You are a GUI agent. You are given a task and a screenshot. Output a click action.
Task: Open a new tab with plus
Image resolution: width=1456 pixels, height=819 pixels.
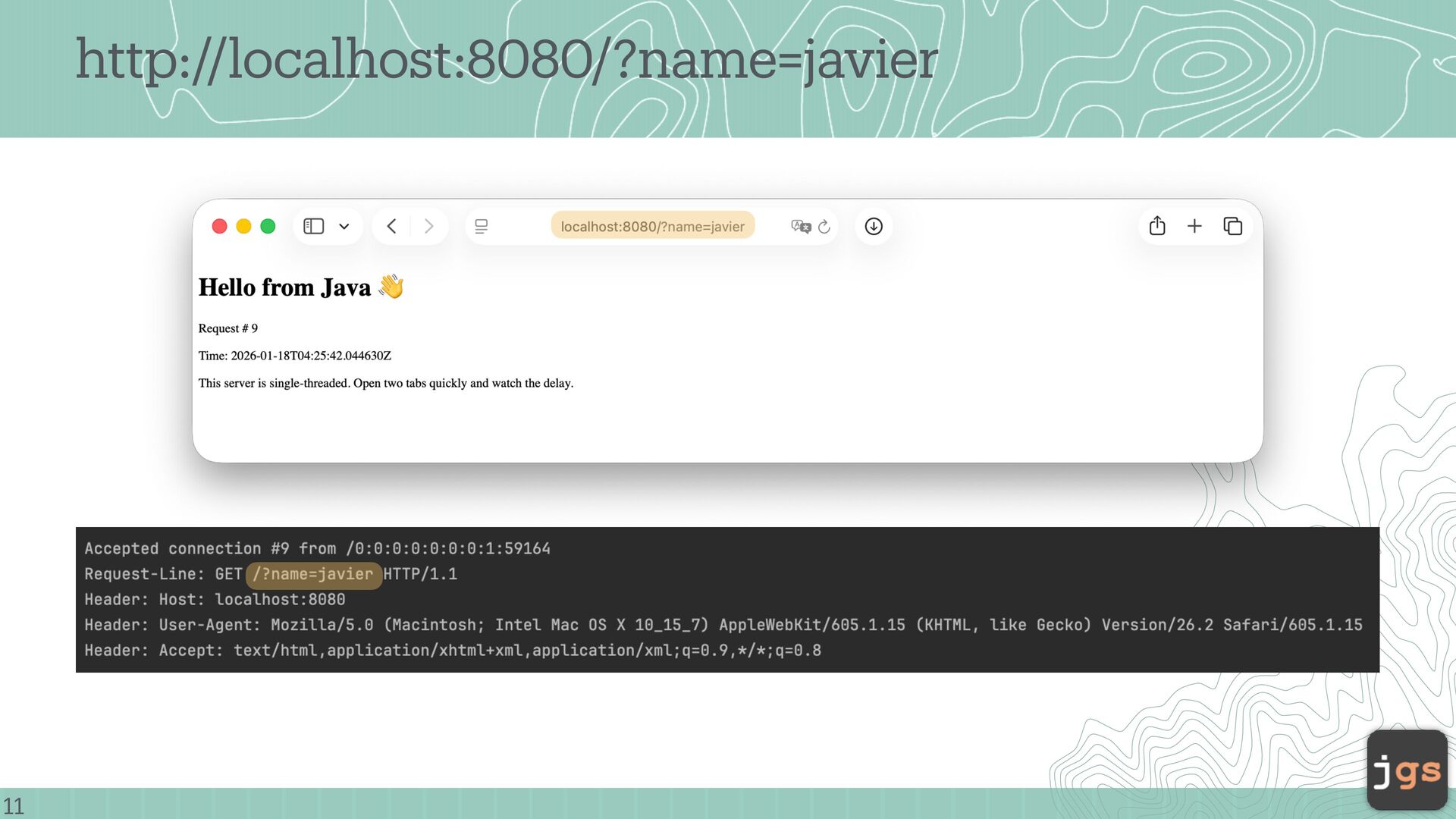pyautogui.click(x=1194, y=226)
